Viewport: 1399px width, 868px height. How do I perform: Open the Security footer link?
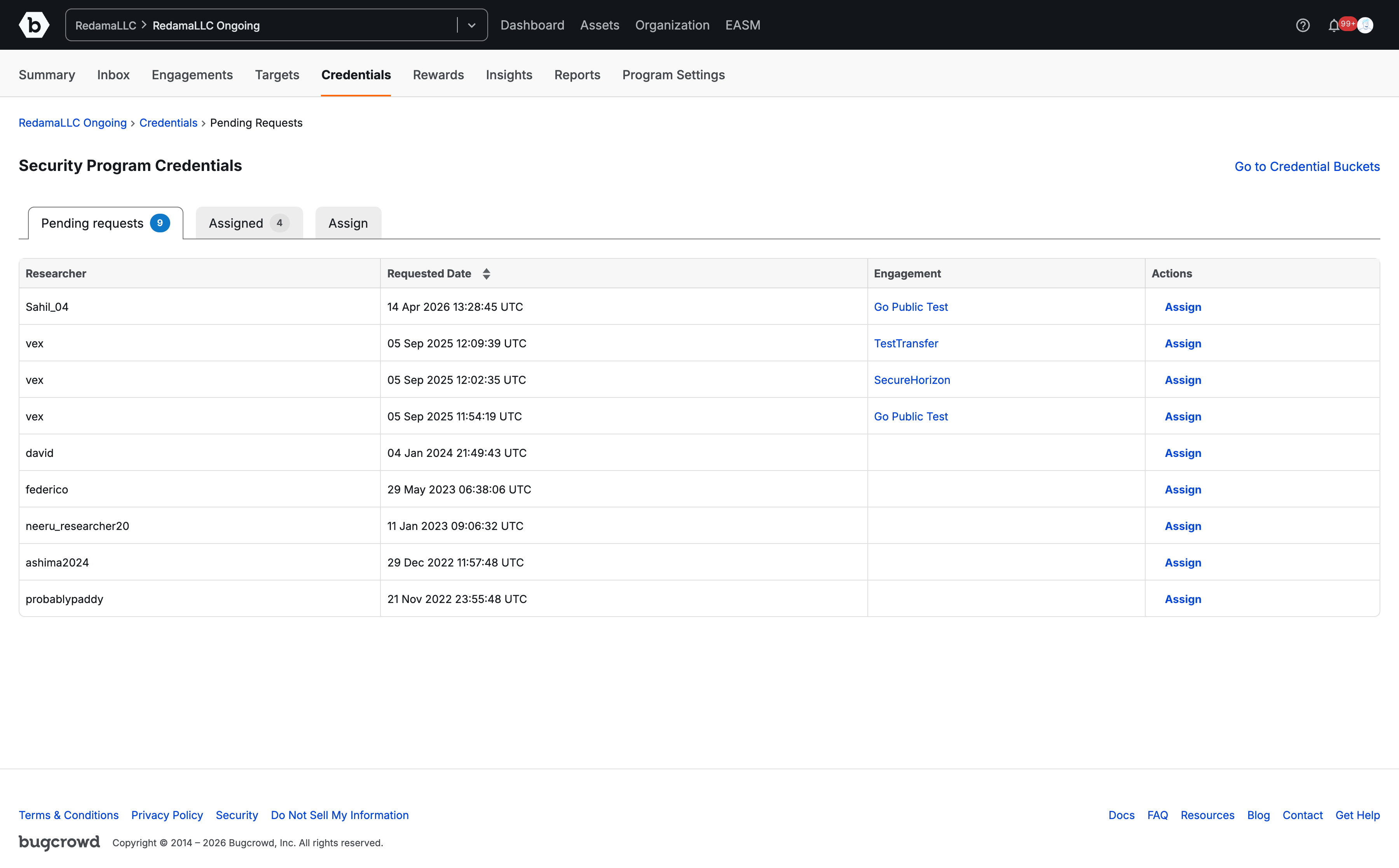(237, 815)
